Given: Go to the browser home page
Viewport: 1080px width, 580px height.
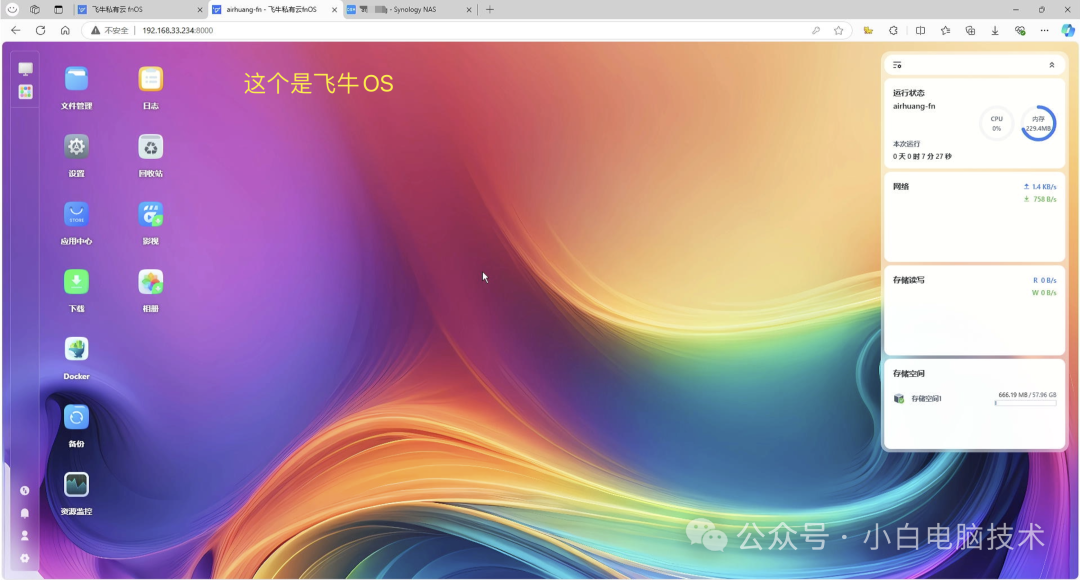Looking at the screenshot, I should (x=65, y=30).
